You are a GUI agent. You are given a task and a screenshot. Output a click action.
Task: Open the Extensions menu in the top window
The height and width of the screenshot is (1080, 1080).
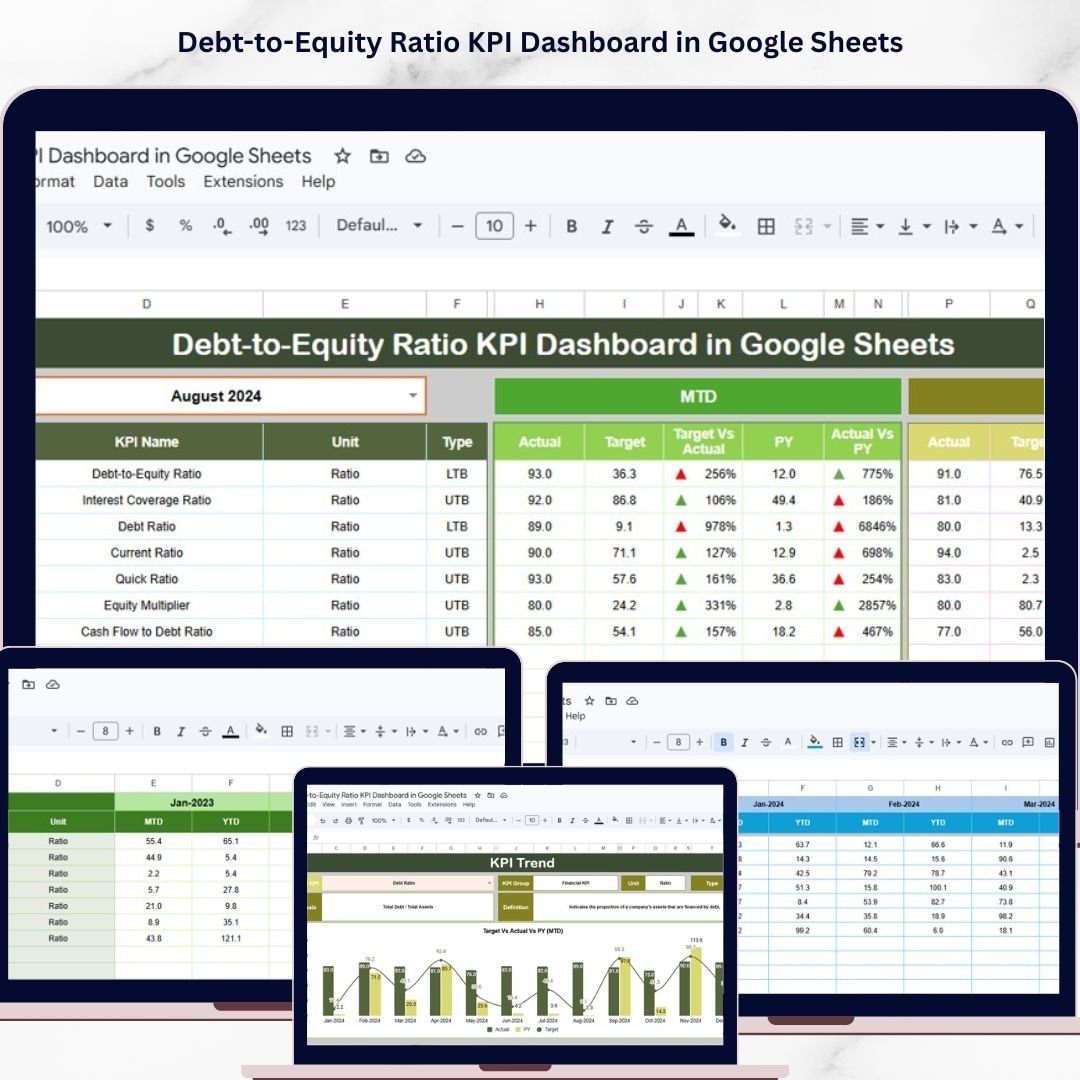[x=243, y=182]
